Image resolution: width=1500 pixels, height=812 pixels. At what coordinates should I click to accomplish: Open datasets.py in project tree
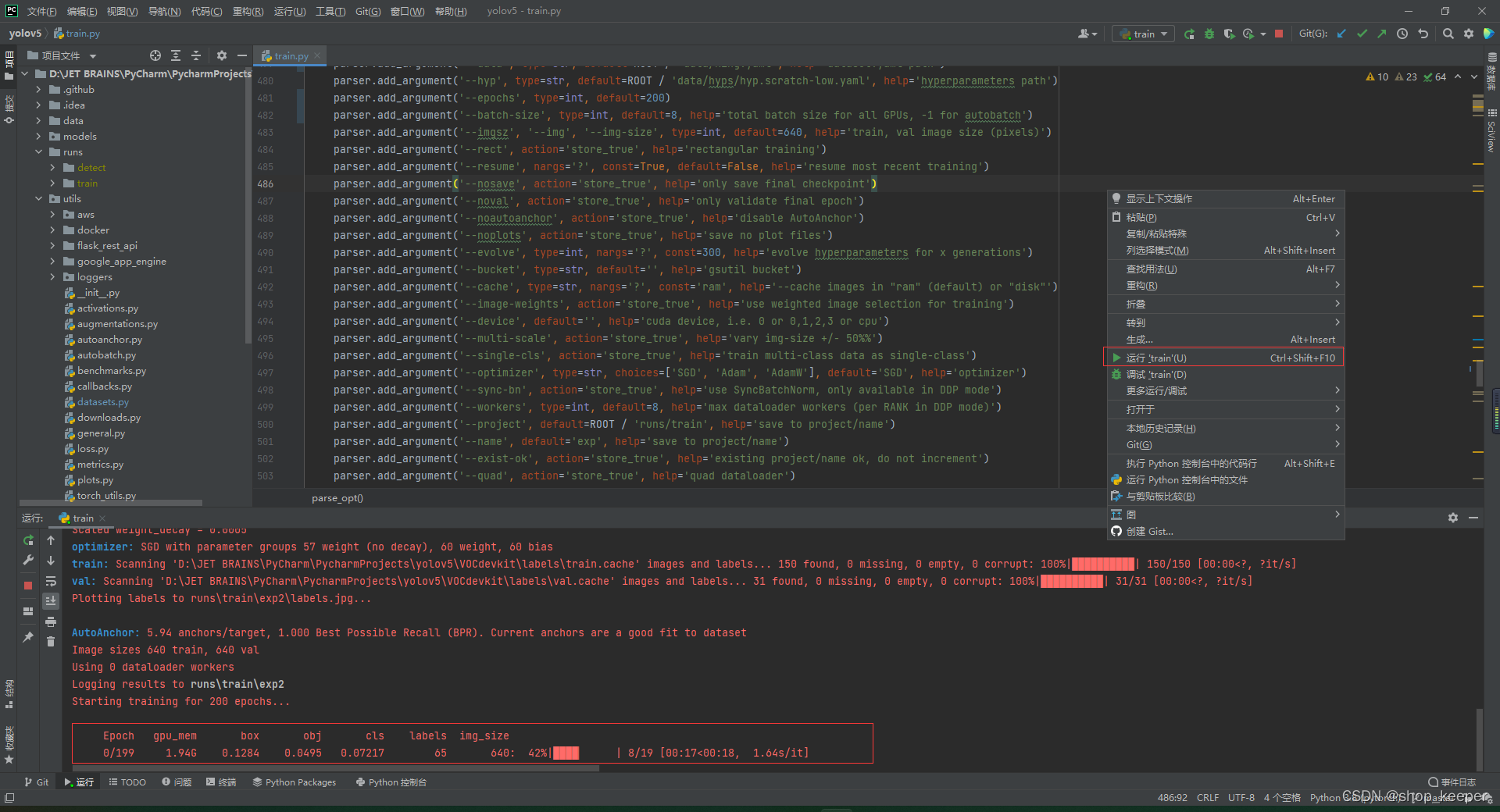(x=102, y=402)
